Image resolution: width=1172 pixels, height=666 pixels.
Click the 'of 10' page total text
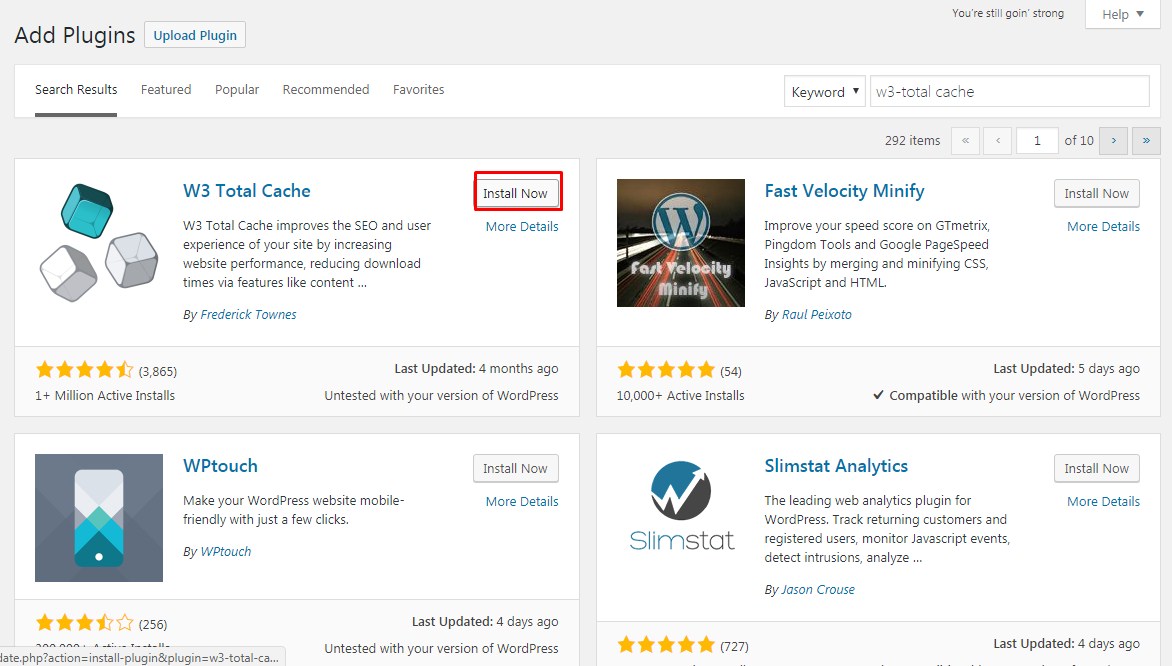tap(1079, 141)
